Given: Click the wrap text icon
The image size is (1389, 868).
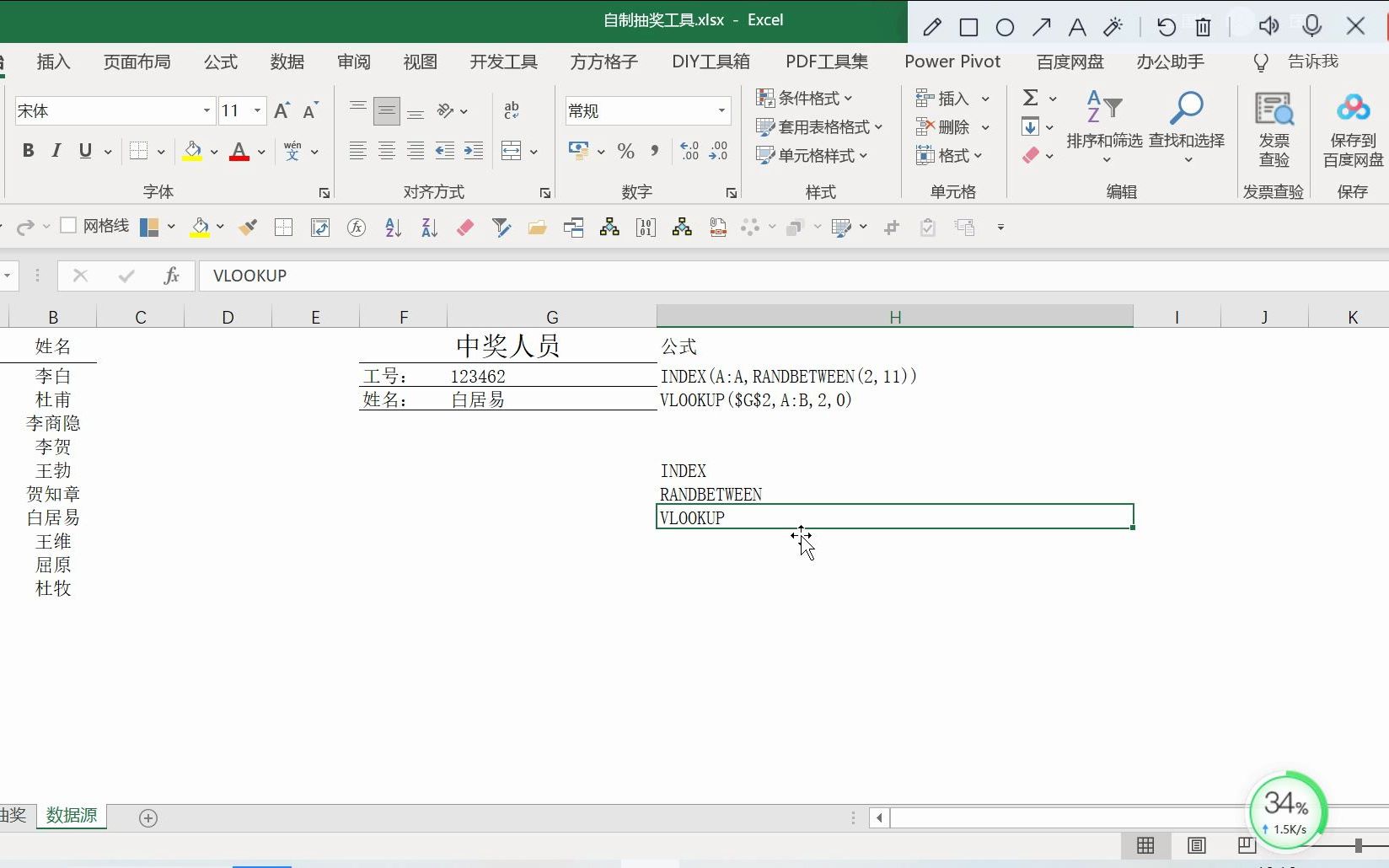Looking at the screenshot, I should coord(512,110).
